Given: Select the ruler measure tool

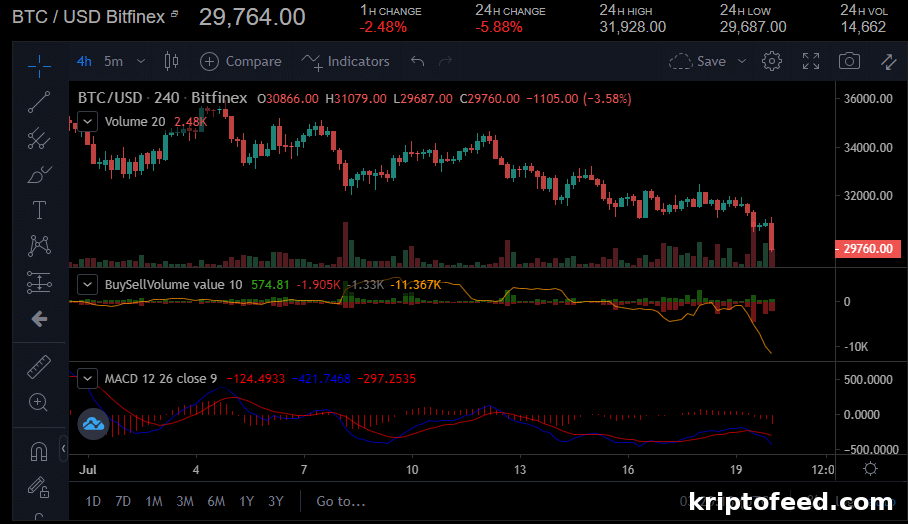Looking at the screenshot, I should coord(39,367).
